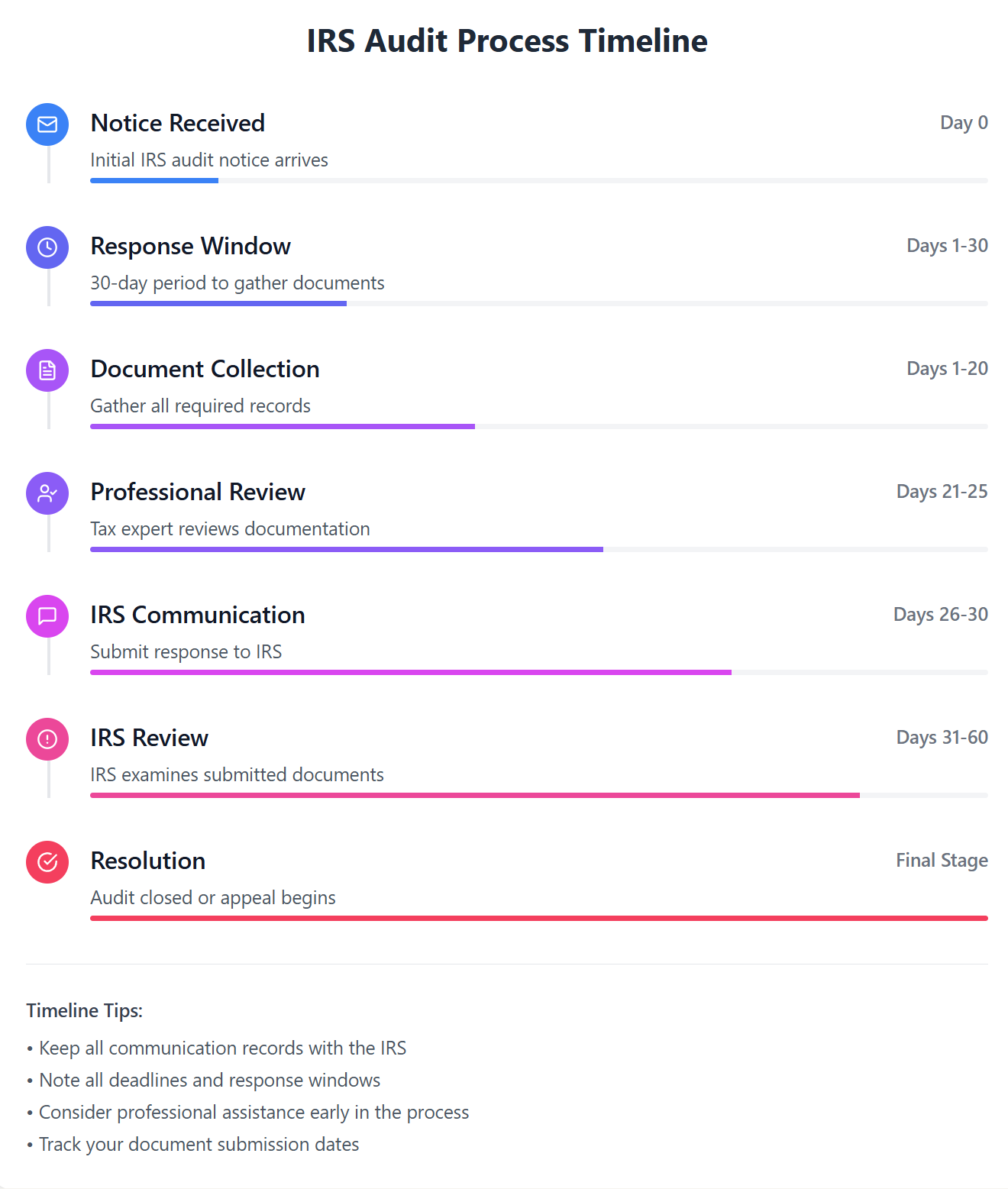The image size is (1008, 1189).
Task: Click the Timeline Tips heading
Action: 85,1011
